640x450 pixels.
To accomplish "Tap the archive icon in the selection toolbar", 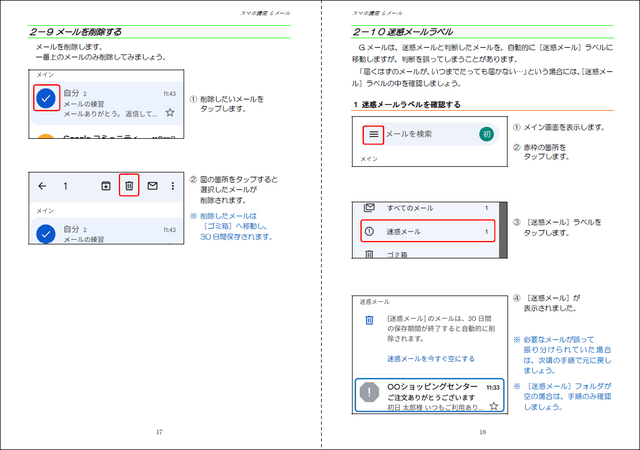I will pyautogui.click(x=106, y=186).
